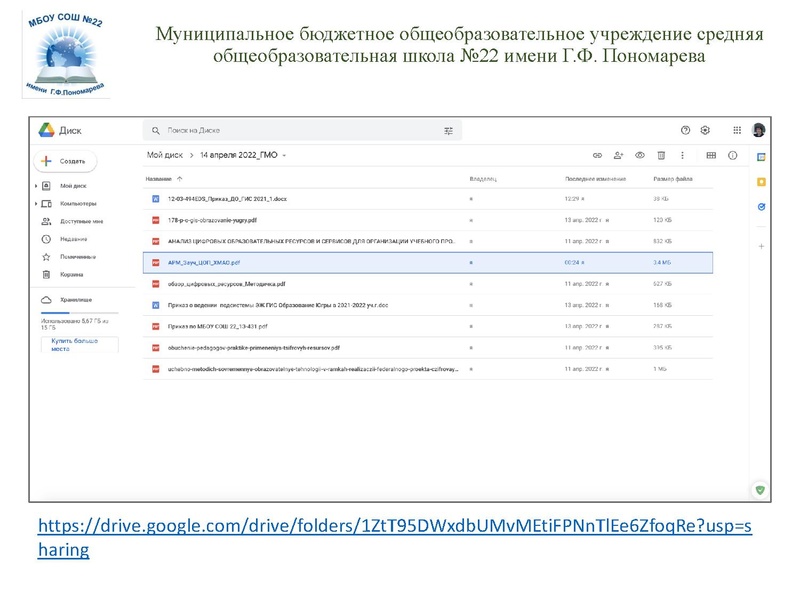The height and width of the screenshot is (600, 800).
Task: Open Google Drive settings gear
Action: pos(705,129)
